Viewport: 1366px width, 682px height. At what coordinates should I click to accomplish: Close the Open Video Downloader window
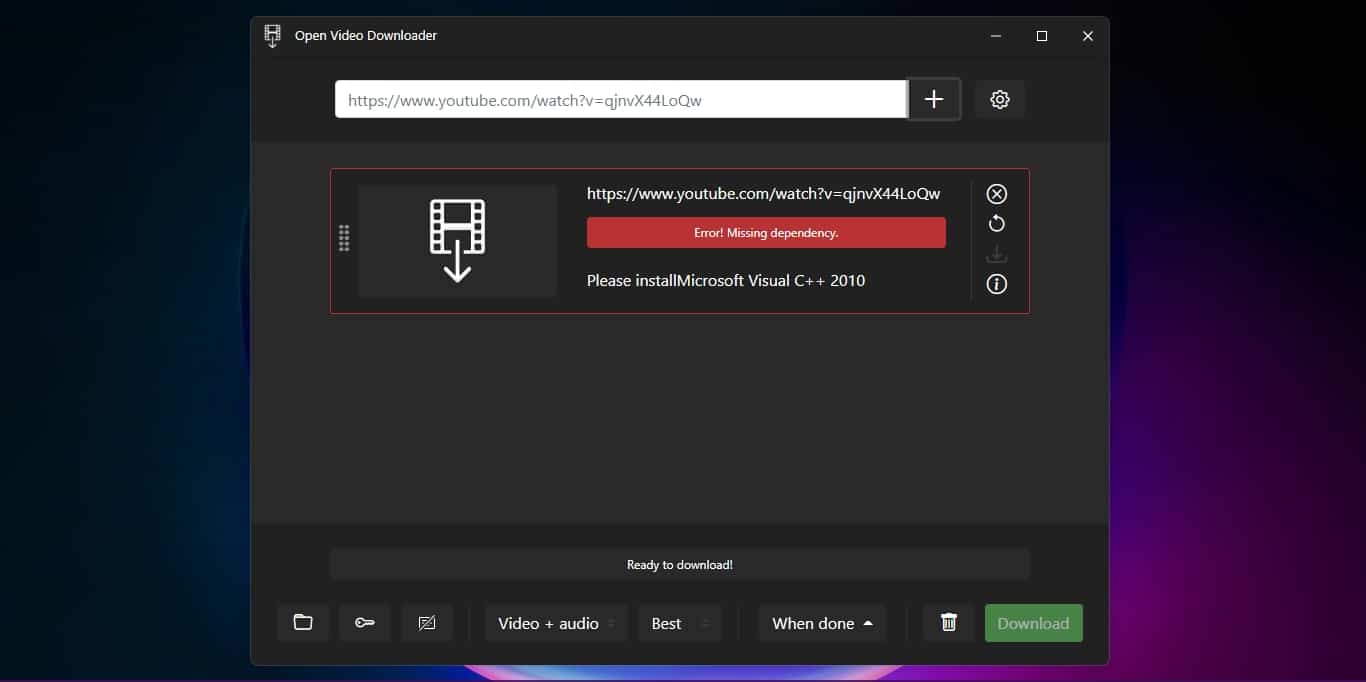pos(1088,36)
